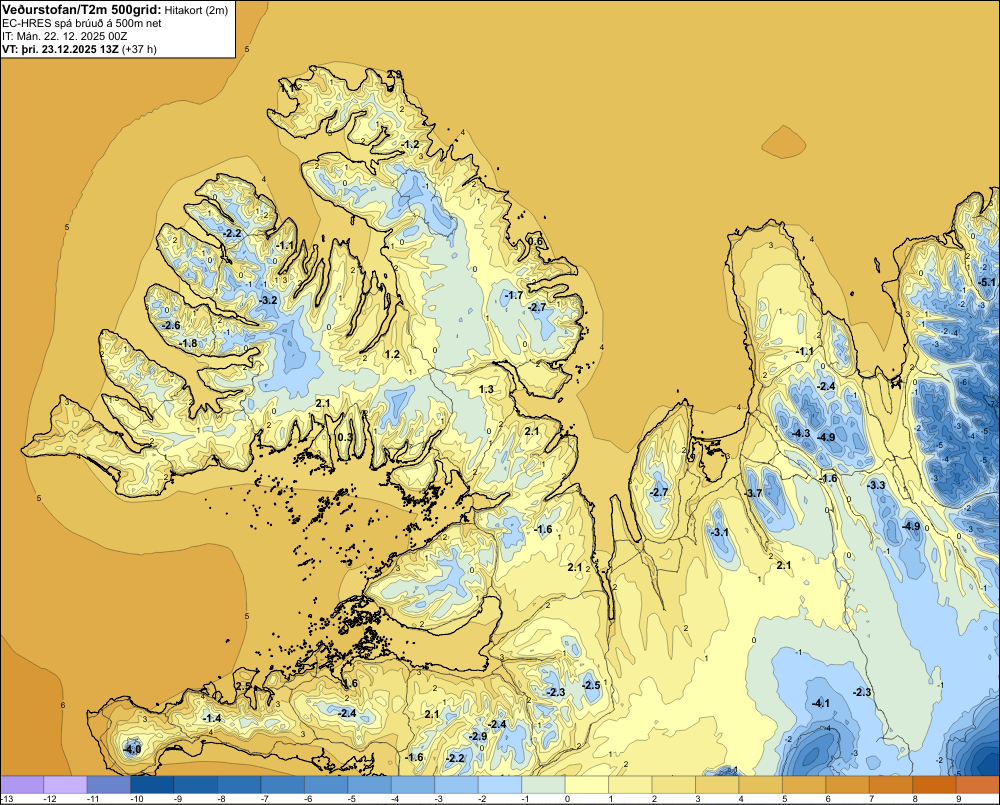Image resolution: width=1000 pixels, height=805 pixels.
Task: Click the -1.7 temperature label
Action: coord(513,295)
